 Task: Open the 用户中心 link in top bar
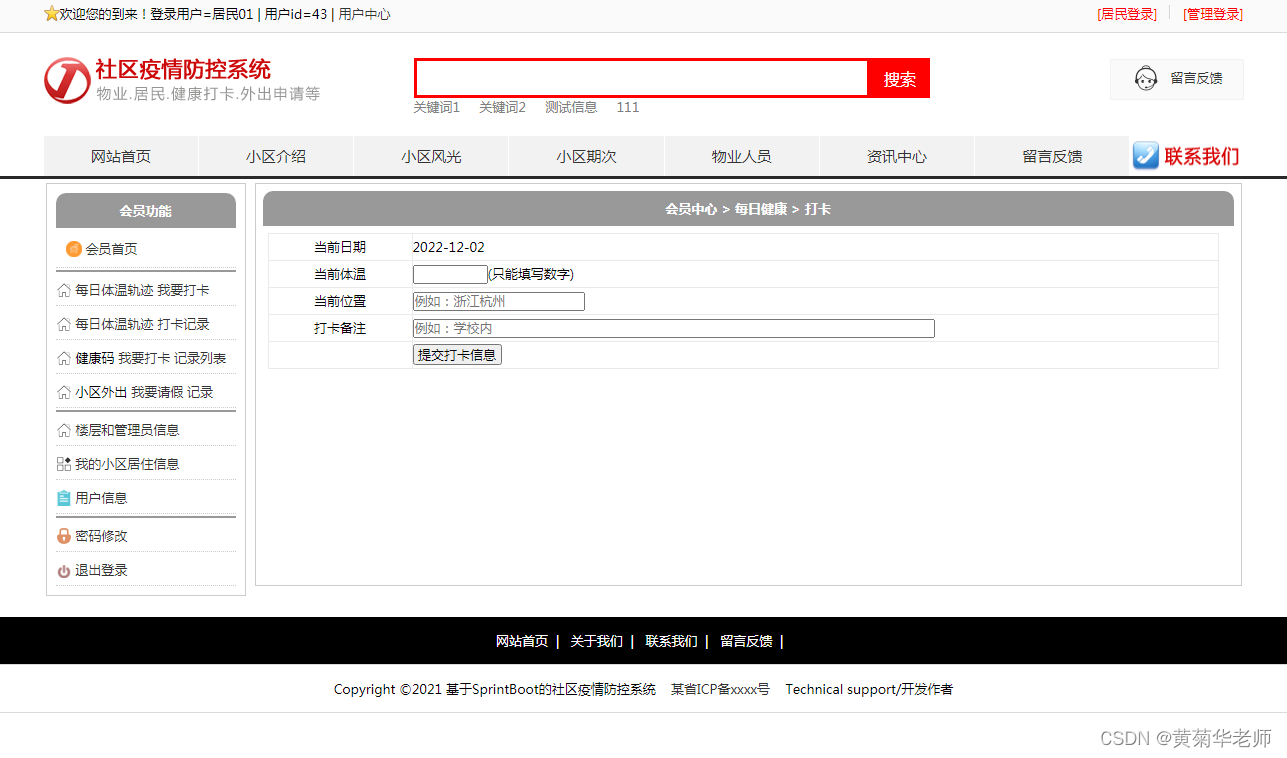click(x=365, y=14)
